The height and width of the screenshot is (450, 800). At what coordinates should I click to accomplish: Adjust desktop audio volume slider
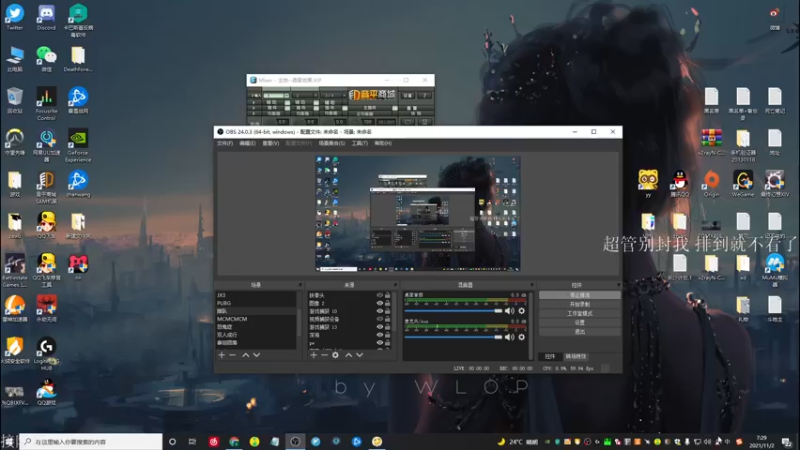453,311
